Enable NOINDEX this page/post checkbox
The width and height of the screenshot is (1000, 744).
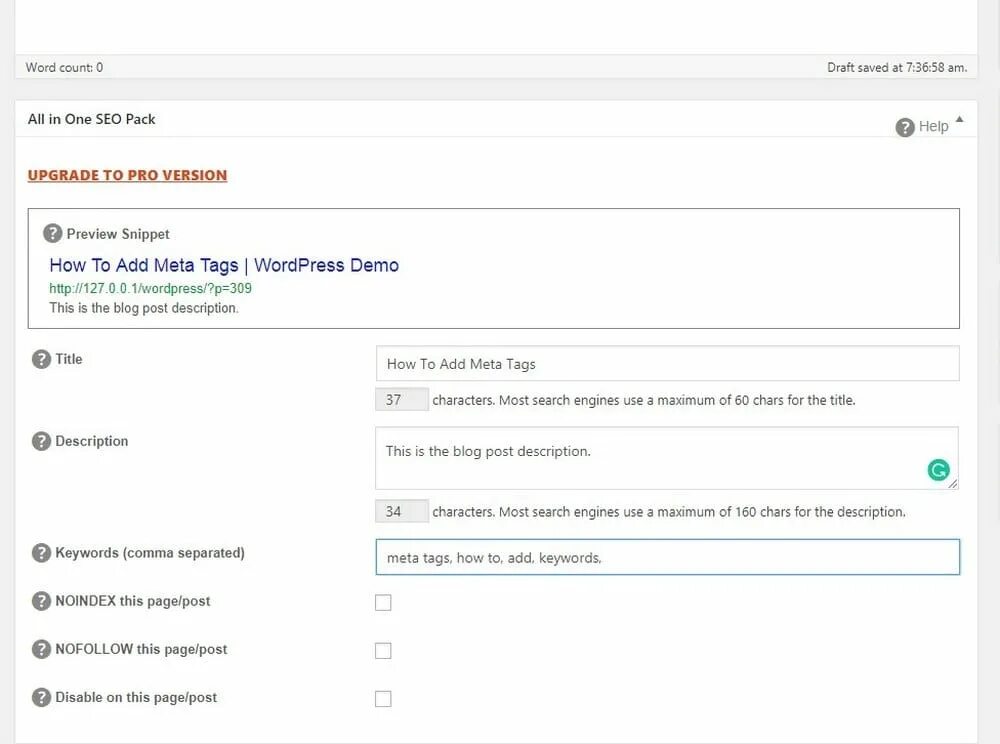tap(383, 603)
